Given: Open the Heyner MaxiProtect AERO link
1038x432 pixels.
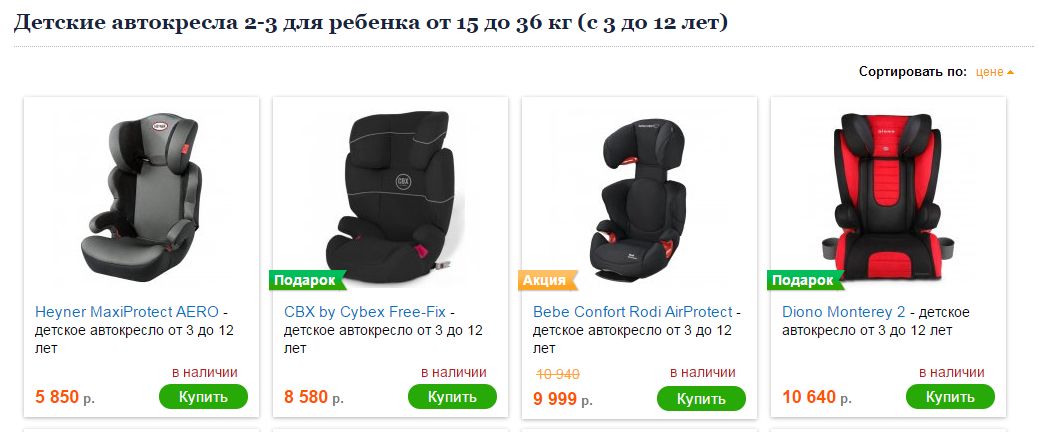Looking at the screenshot, I should [126, 312].
